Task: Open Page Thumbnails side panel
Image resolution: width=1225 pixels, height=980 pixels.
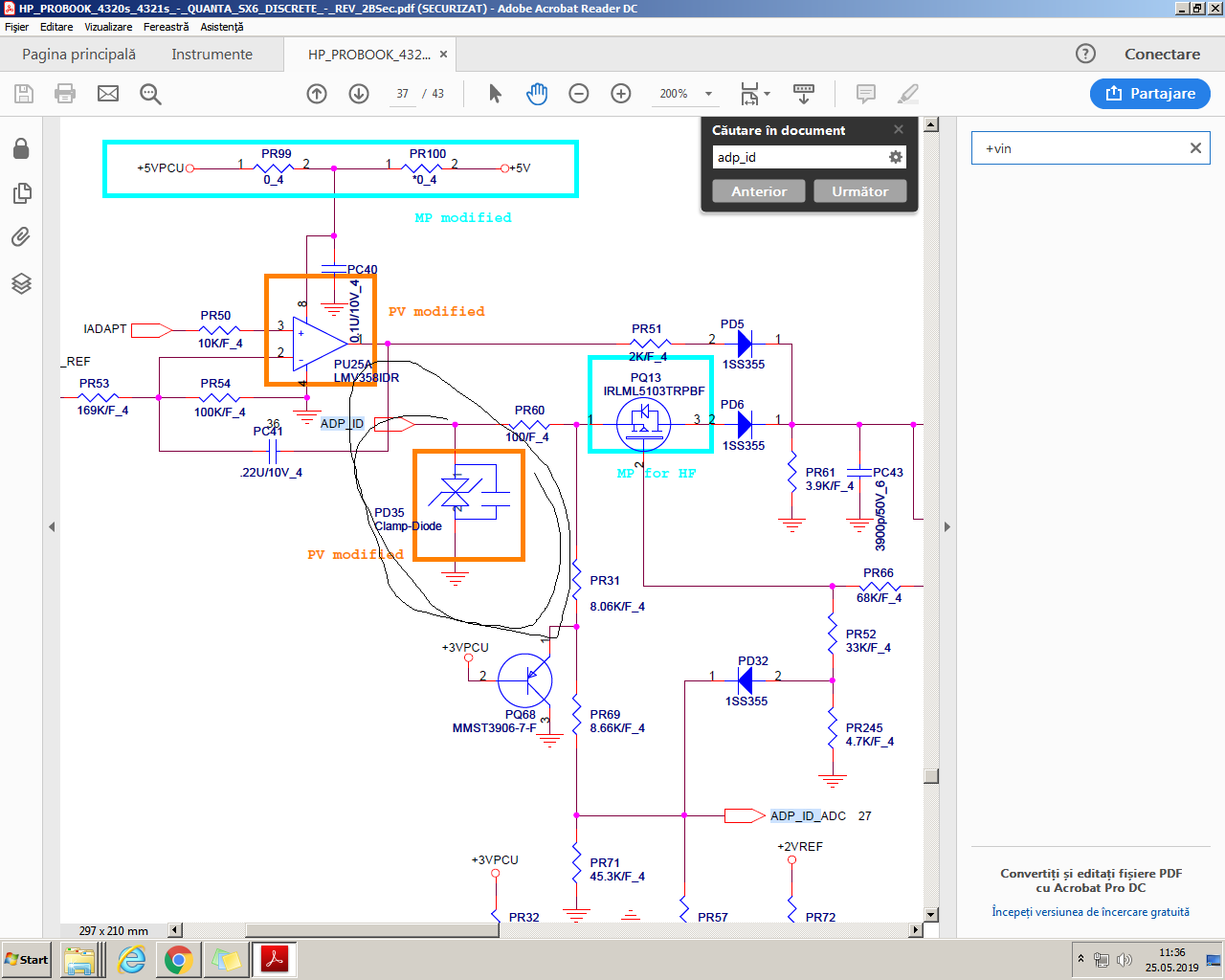Action: (21, 193)
